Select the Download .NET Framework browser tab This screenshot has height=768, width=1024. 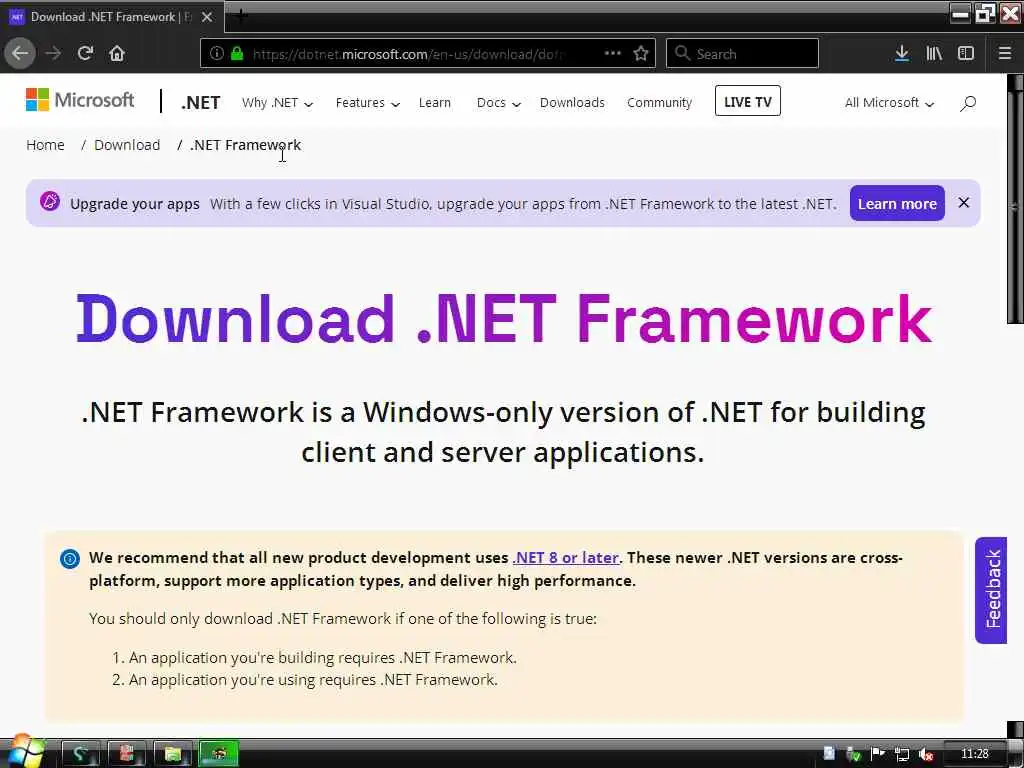coord(111,17)
